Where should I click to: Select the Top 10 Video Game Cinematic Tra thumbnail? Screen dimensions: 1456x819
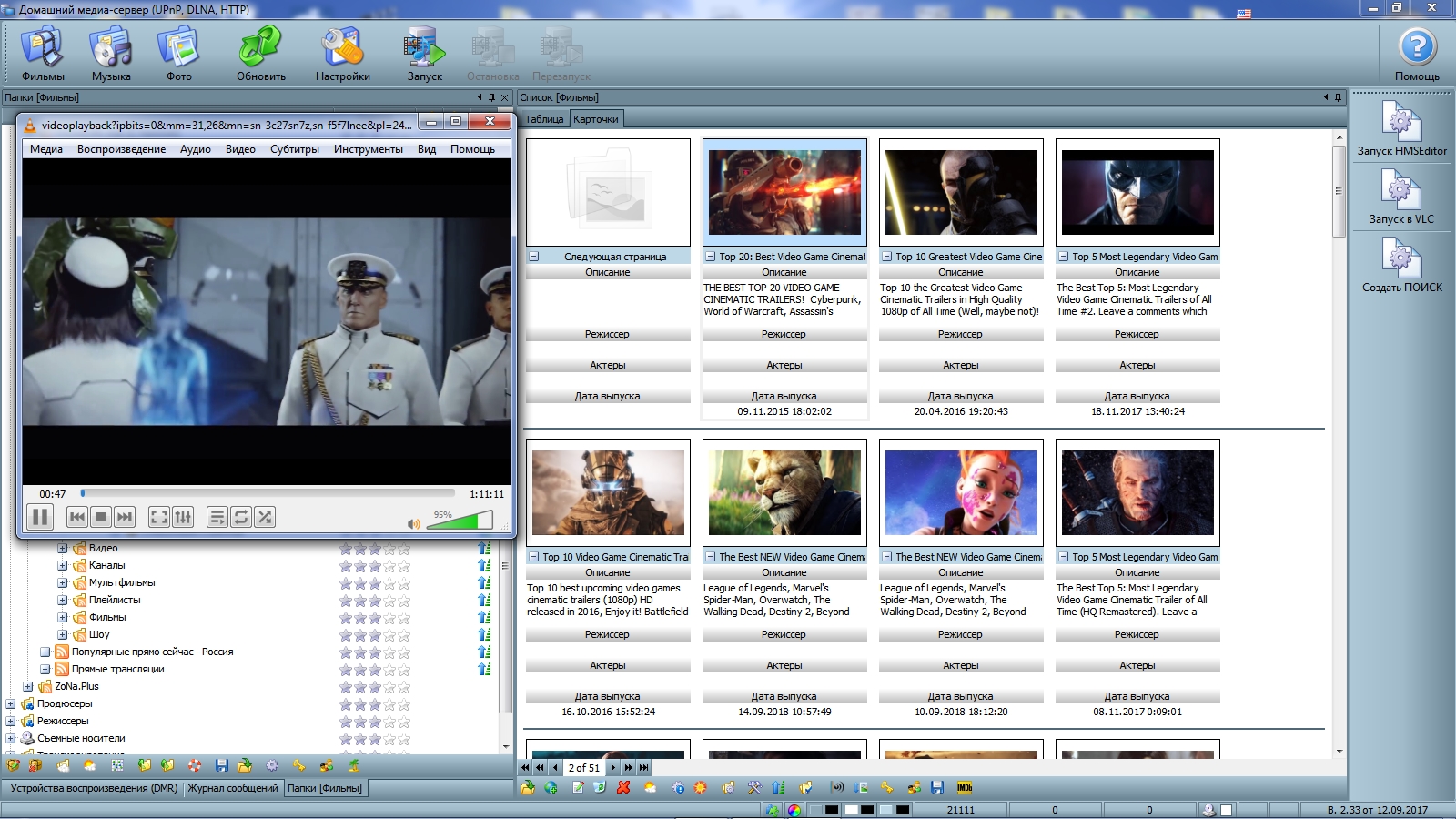point(608,493)
